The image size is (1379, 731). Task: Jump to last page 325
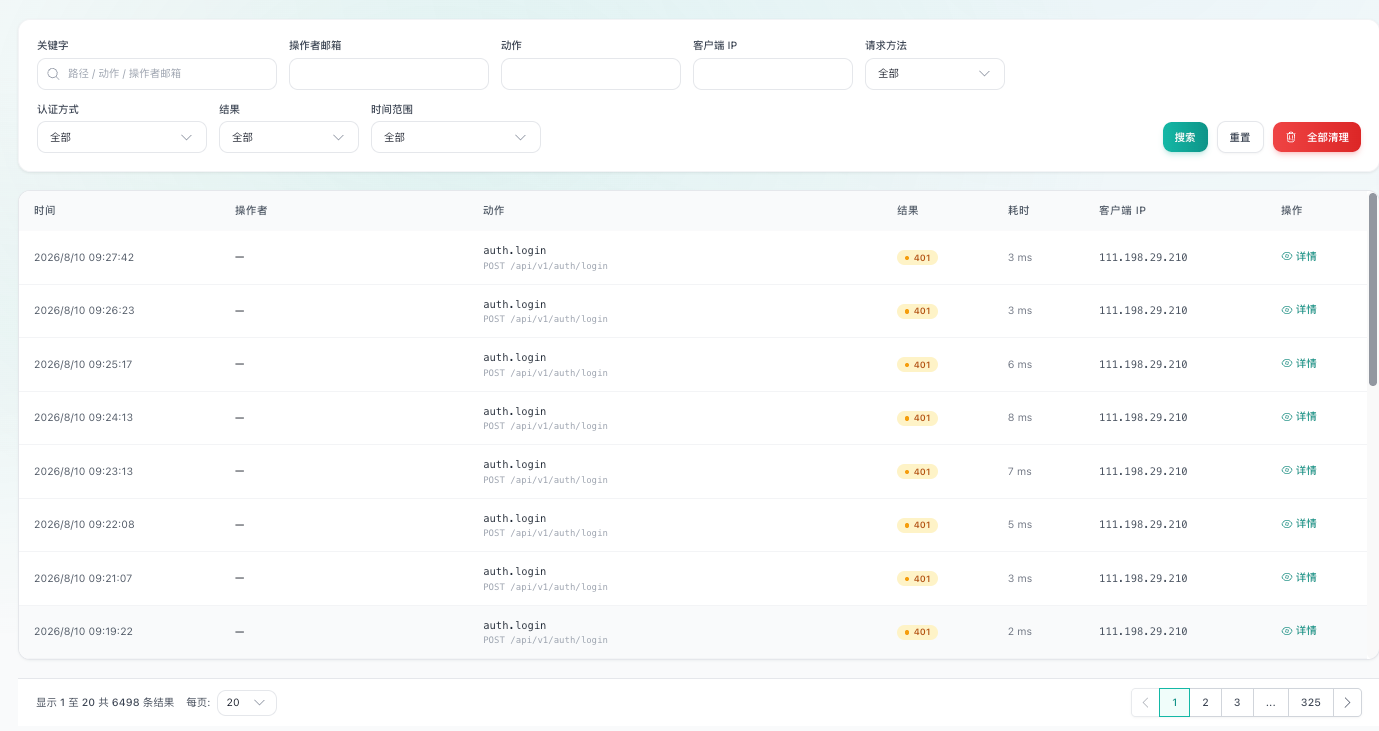[x=1311, y=703]
